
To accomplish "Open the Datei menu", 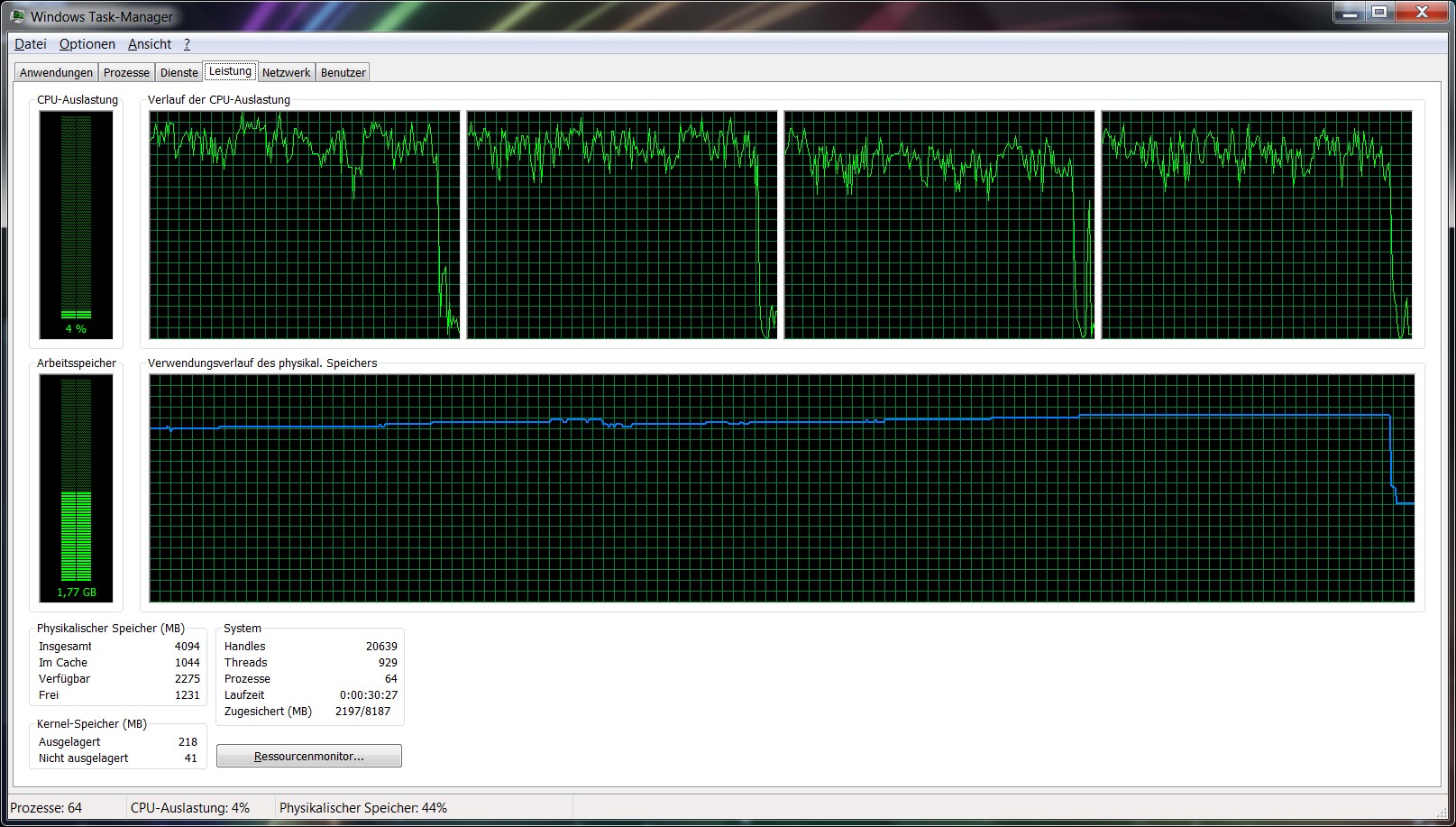I will tap(31, 44).
